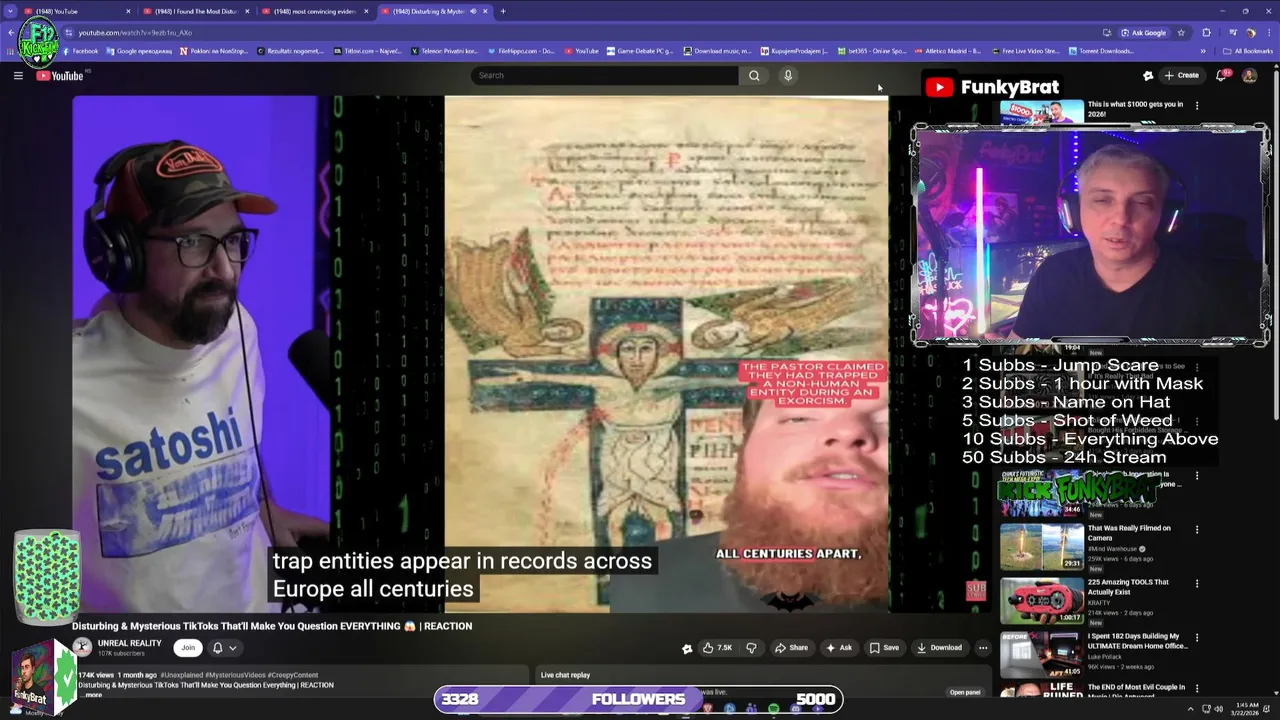The width and height of the screenshot is (1280, 720).
Task: Click the #Unexplained hashtag
Action: 182,675
